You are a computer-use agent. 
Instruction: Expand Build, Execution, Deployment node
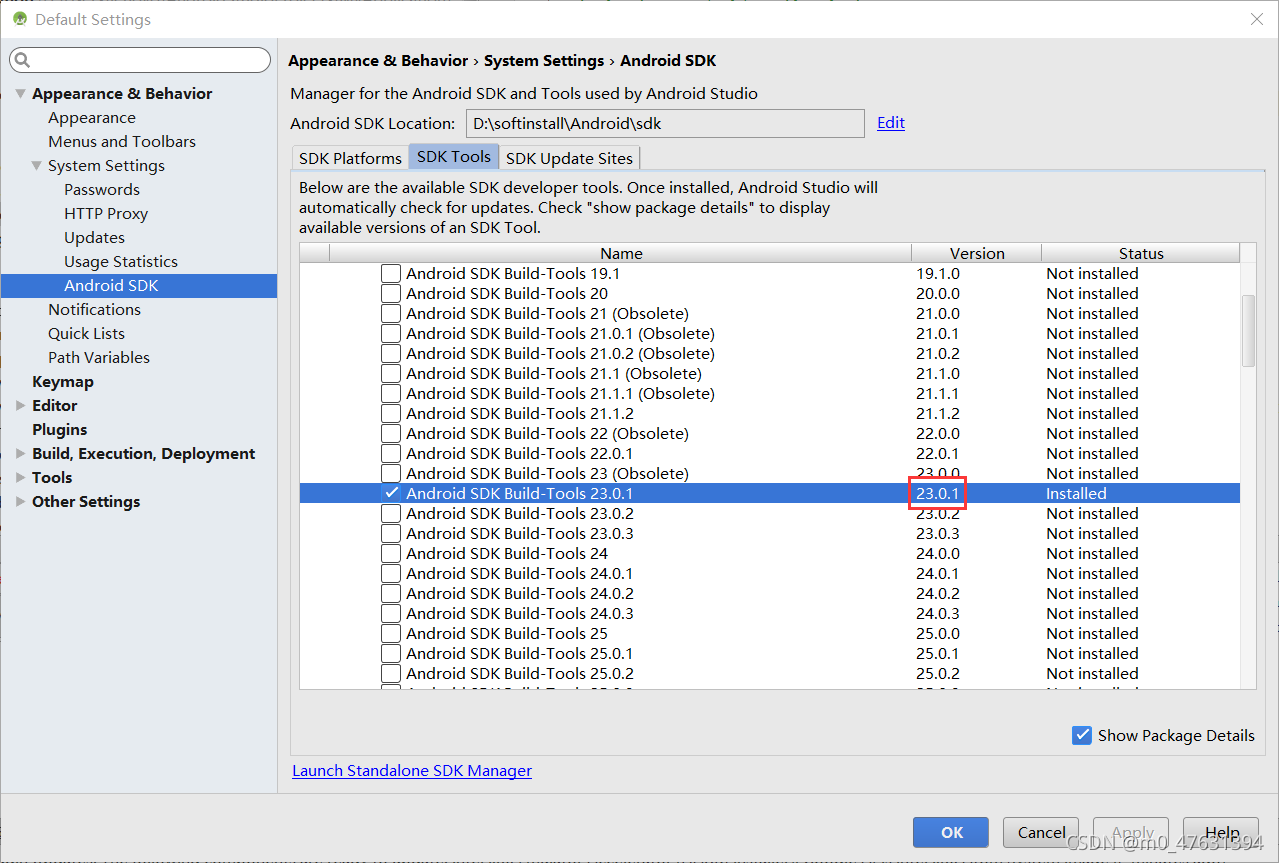21,453
